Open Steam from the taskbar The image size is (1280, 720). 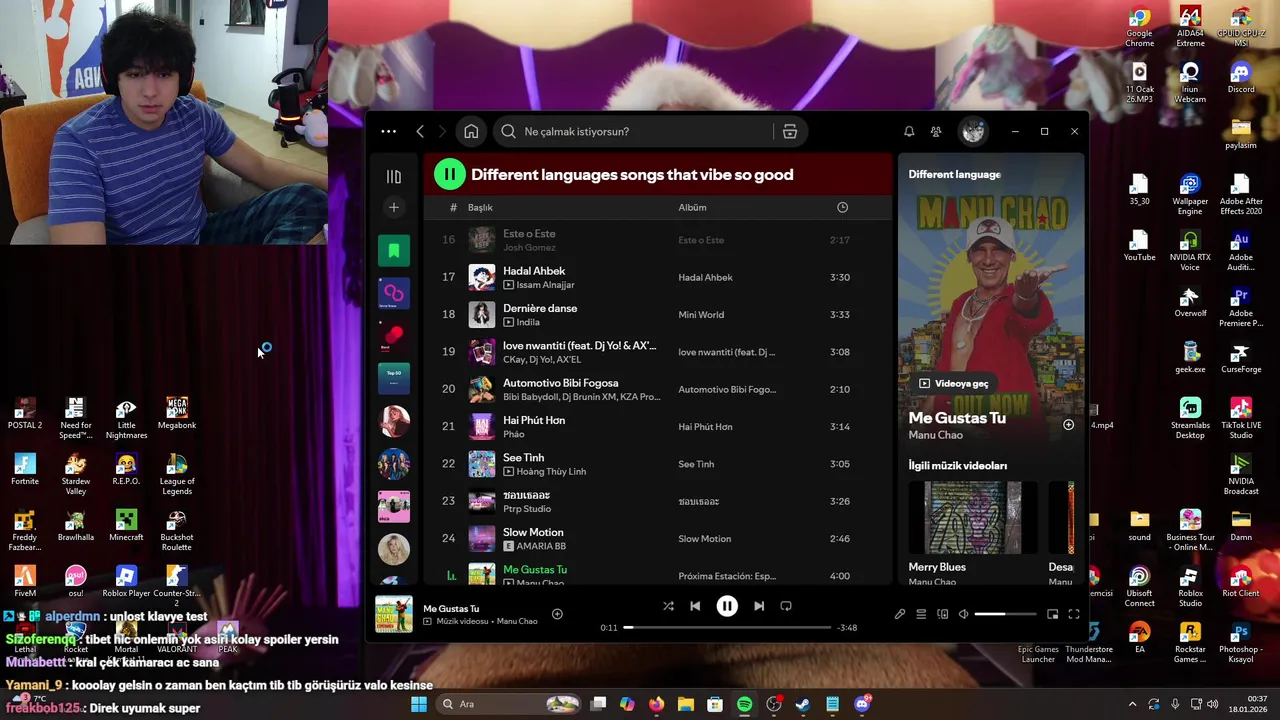[x=802, y=704]
